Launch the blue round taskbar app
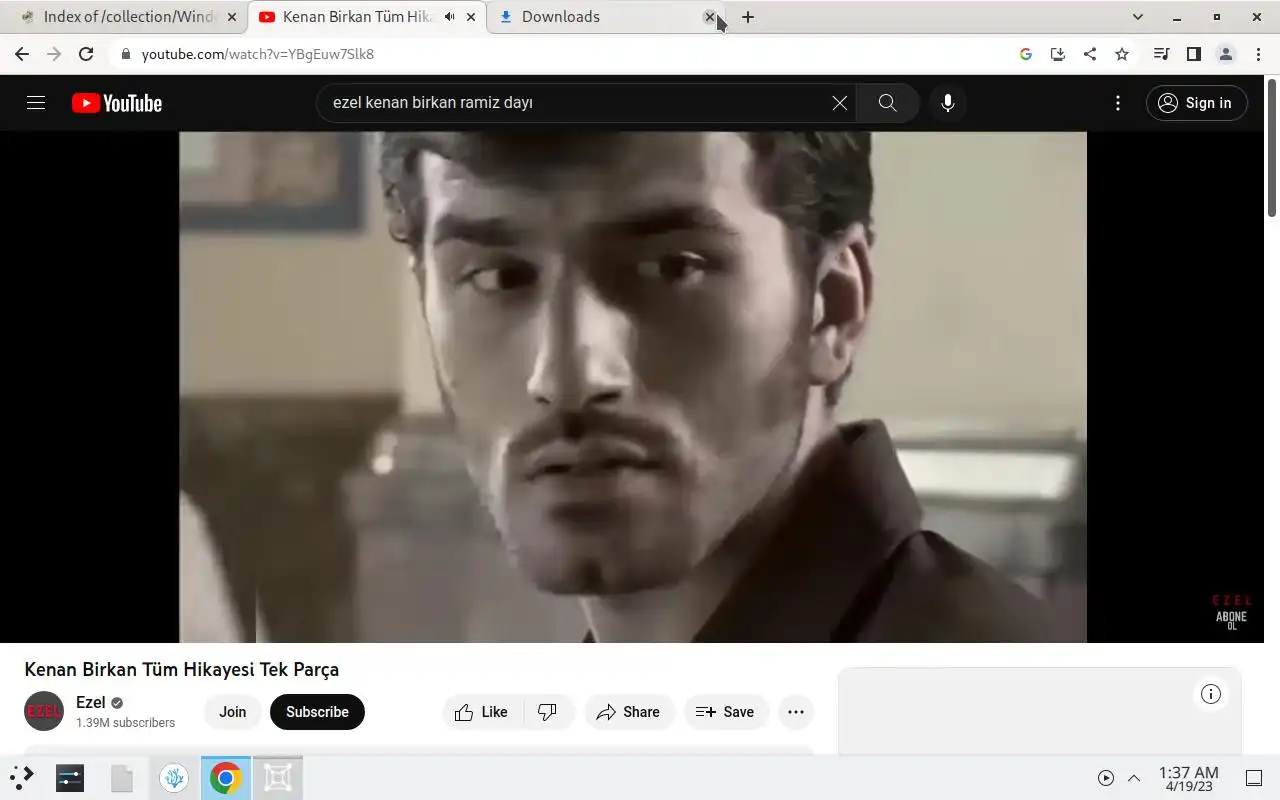This screenshot has width=1280, height=800. (x=174, y=777)
